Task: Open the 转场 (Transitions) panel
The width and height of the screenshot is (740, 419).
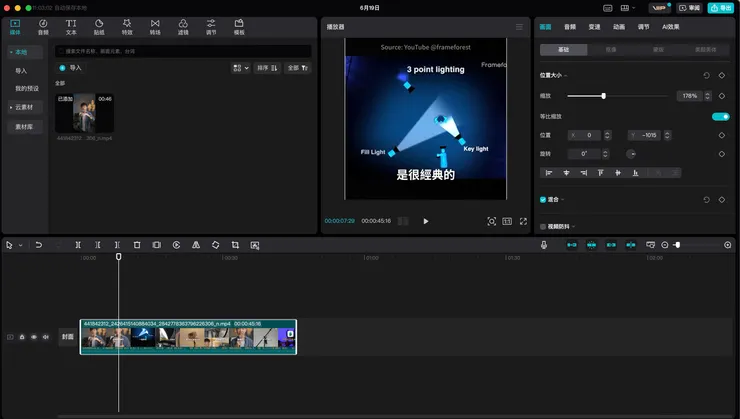Action: click(x=155, y=26)
